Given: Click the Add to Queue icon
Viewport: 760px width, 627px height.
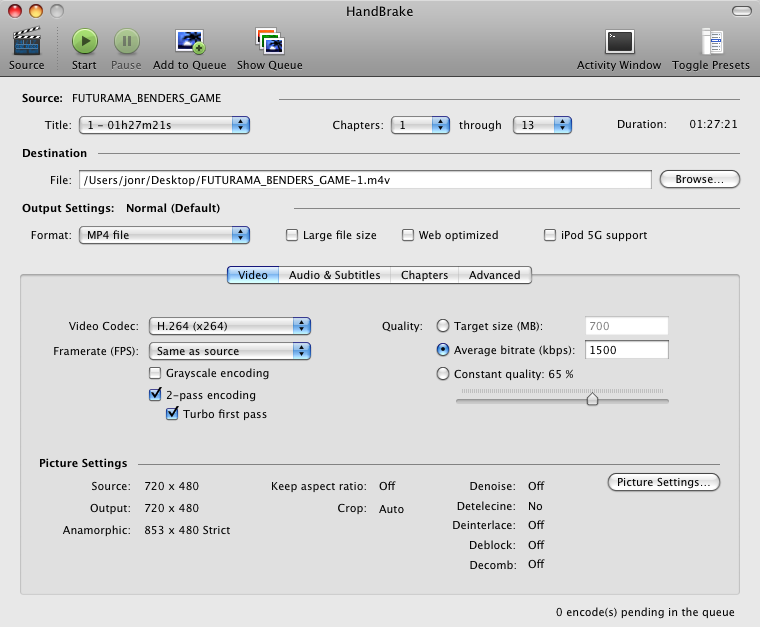Looking at the screenshot, I should click(x=189, y=42).
